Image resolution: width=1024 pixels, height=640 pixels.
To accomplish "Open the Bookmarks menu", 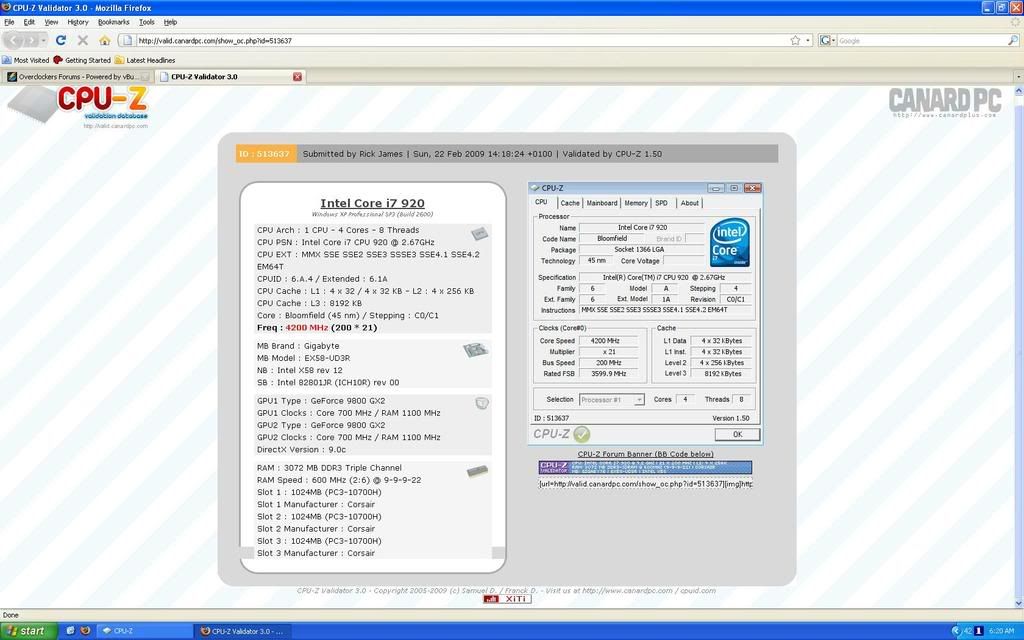I will [x=113, y=21].
